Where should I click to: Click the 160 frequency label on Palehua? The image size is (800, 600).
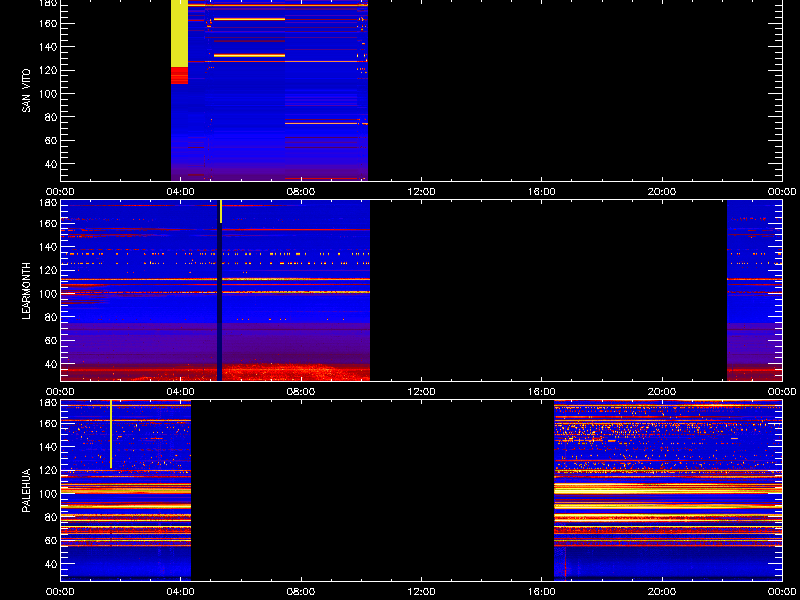(49, 423)
